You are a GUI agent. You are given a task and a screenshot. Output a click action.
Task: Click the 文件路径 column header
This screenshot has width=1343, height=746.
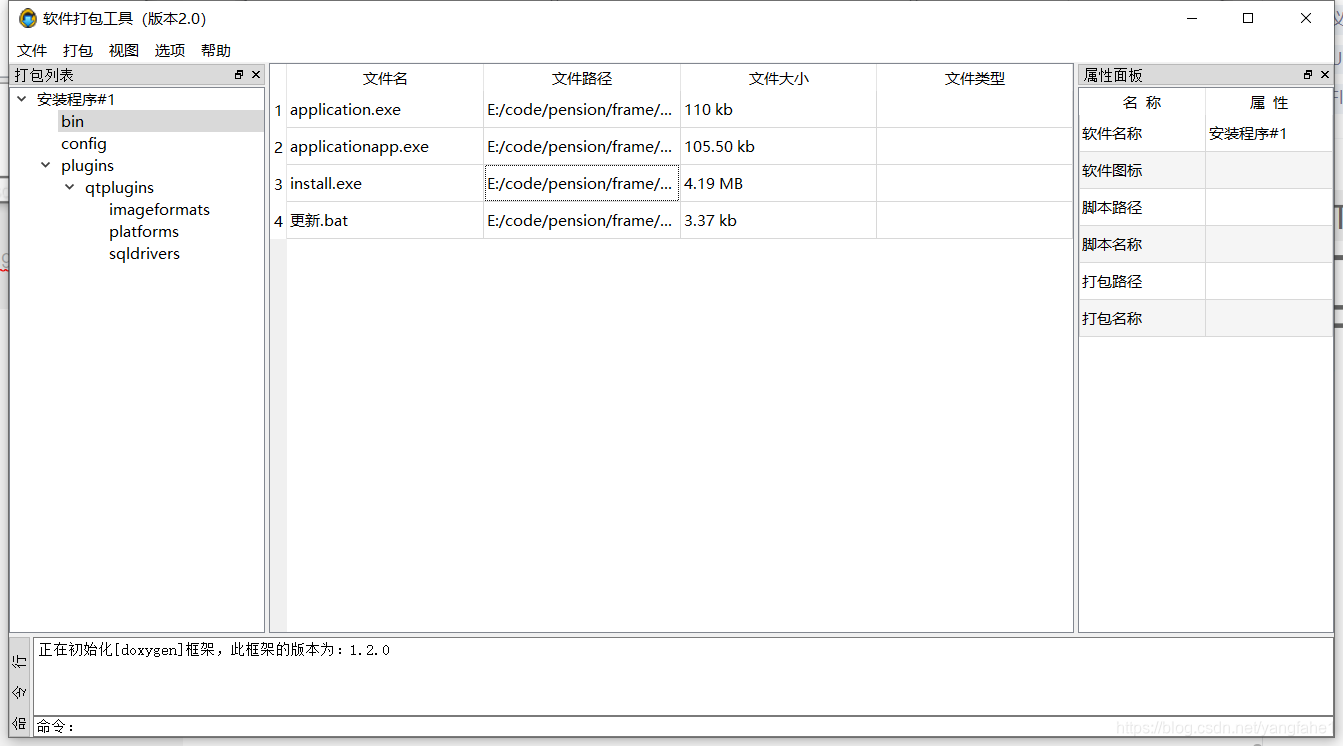coord(582,78)
